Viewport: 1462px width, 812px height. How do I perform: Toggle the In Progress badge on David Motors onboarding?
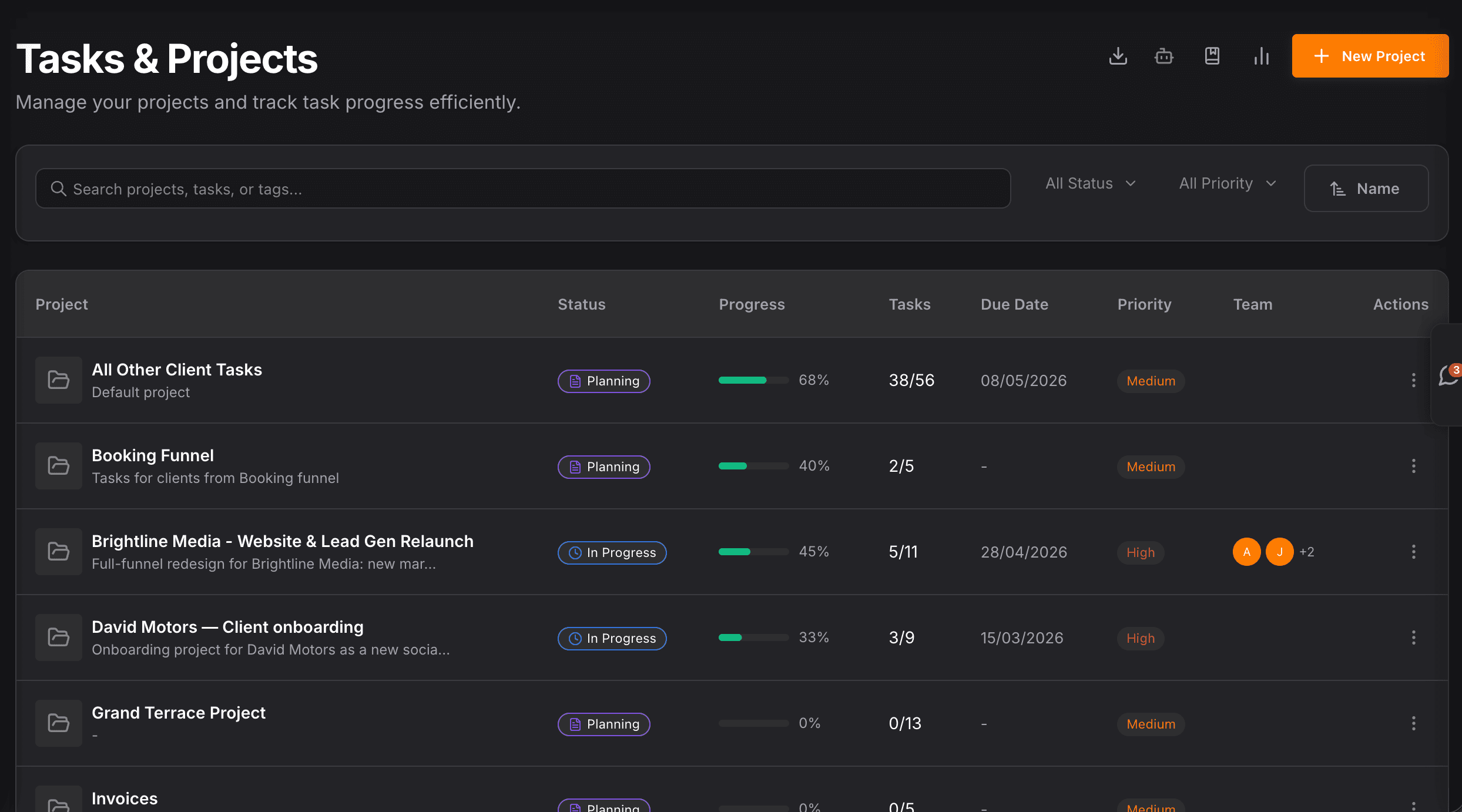click(612, 638)
